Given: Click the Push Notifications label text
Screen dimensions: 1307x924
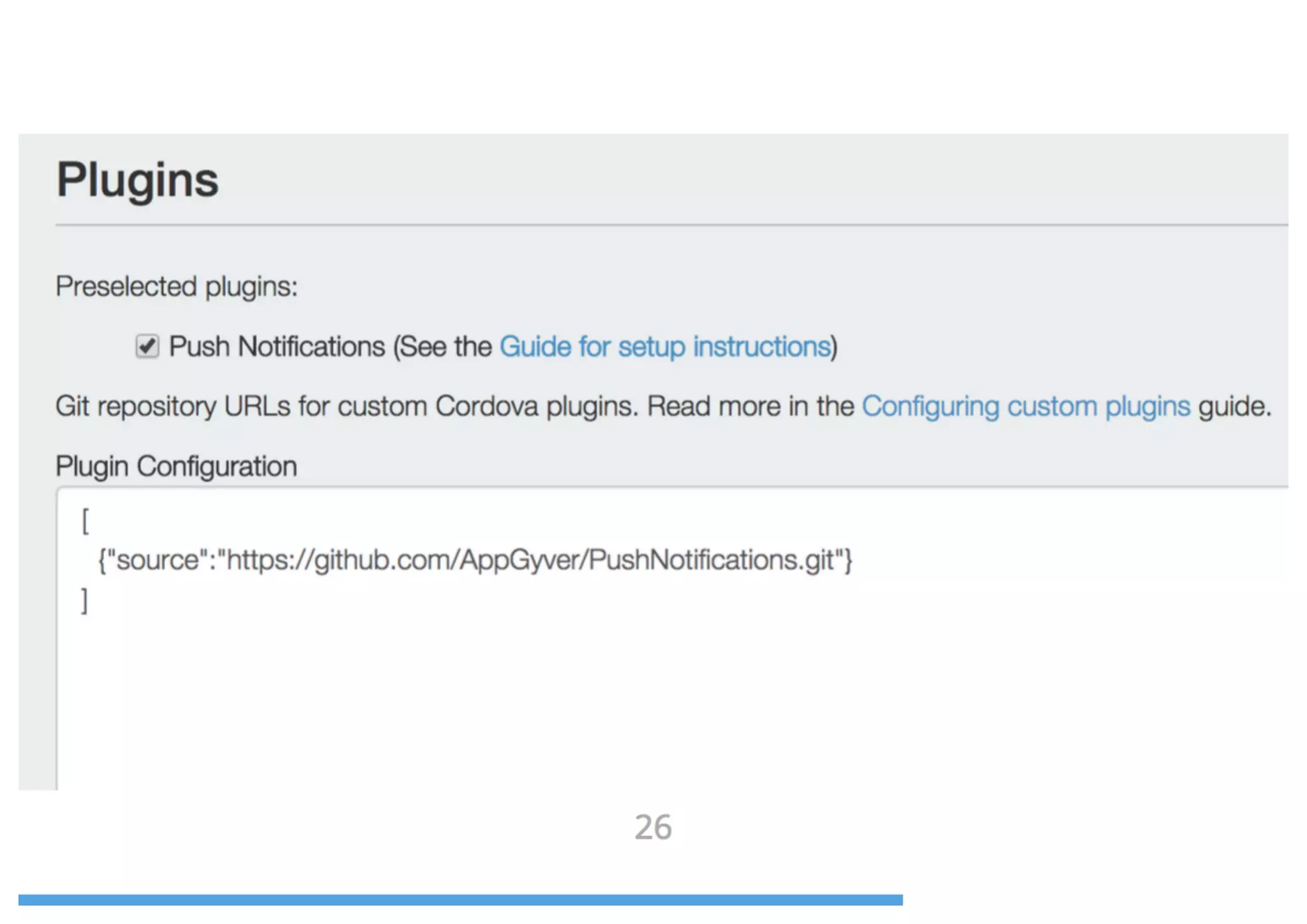Looking at the screenshot, I should click(277, 347).
